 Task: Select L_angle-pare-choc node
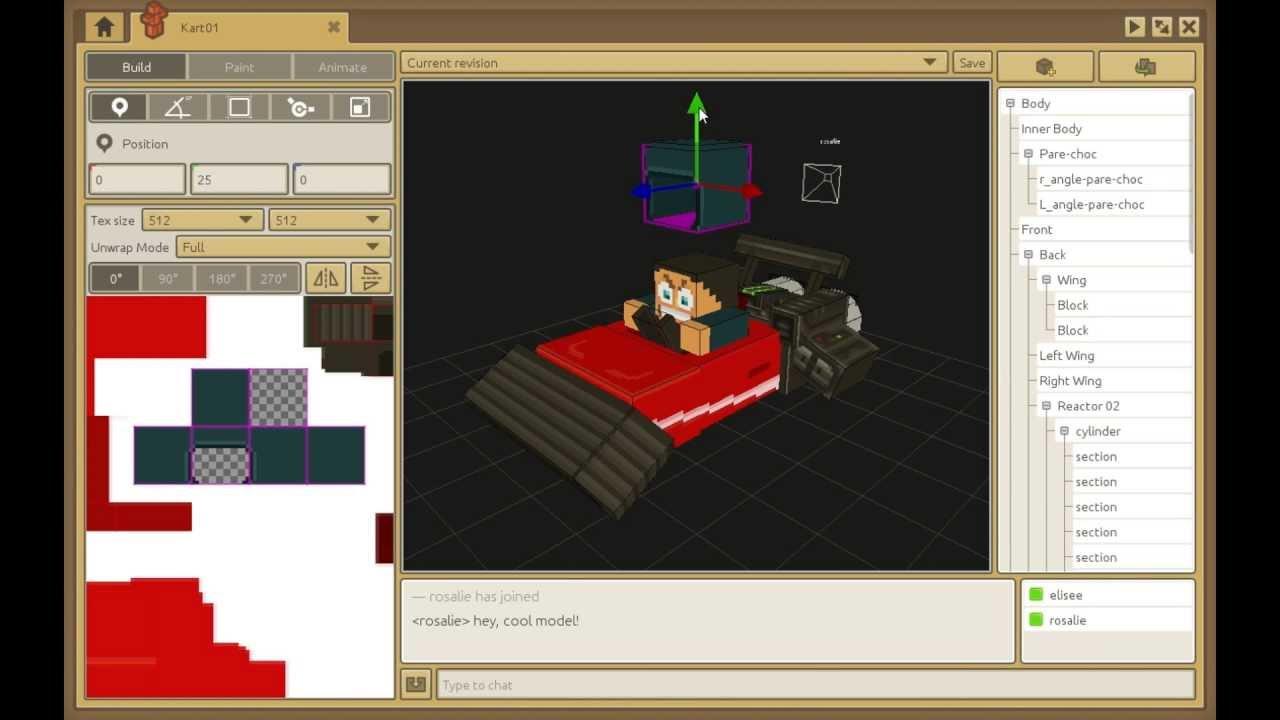1091,204
